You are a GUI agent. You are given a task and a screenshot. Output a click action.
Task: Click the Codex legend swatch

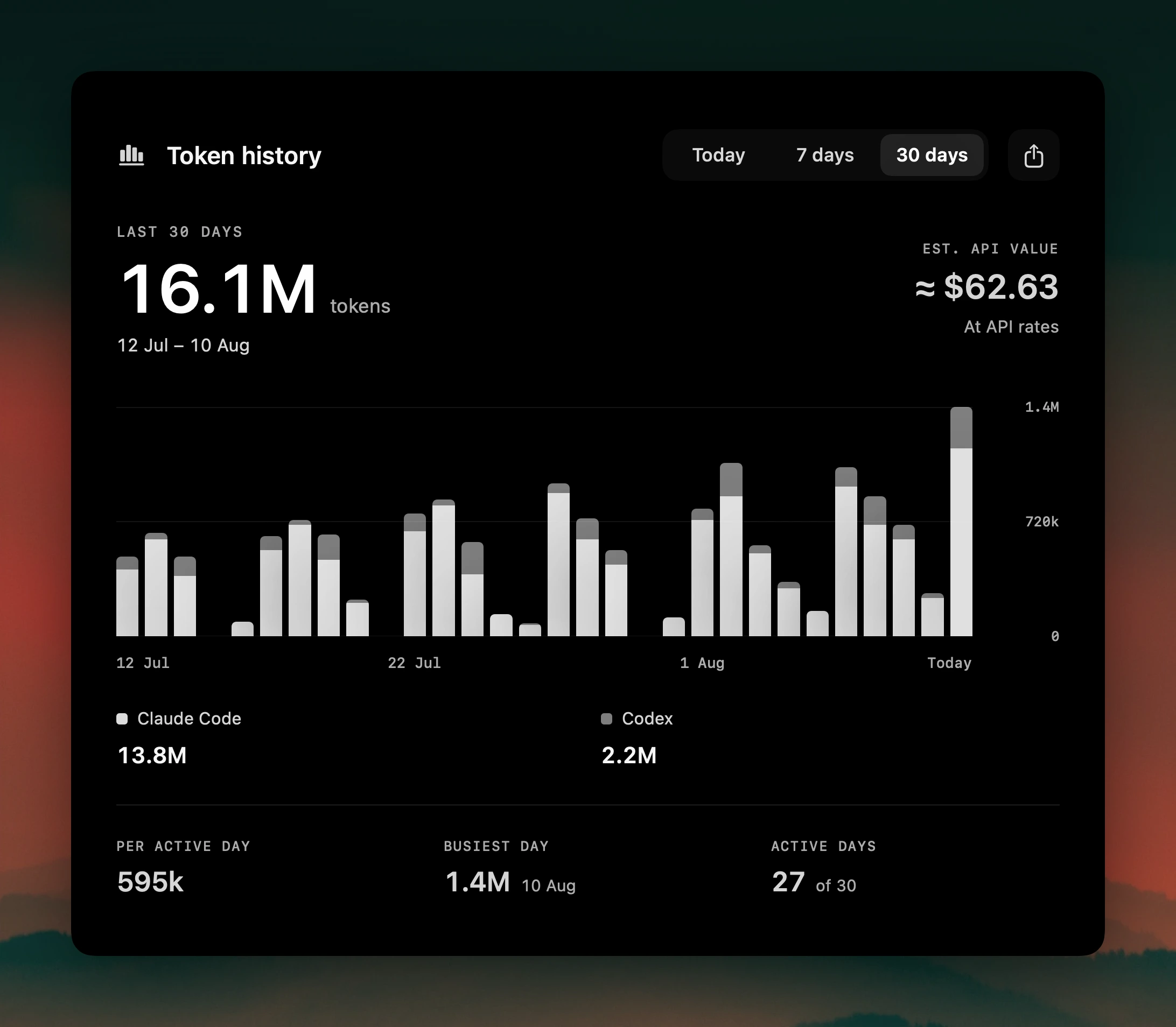pyautogui.click(x=607, y=719)
